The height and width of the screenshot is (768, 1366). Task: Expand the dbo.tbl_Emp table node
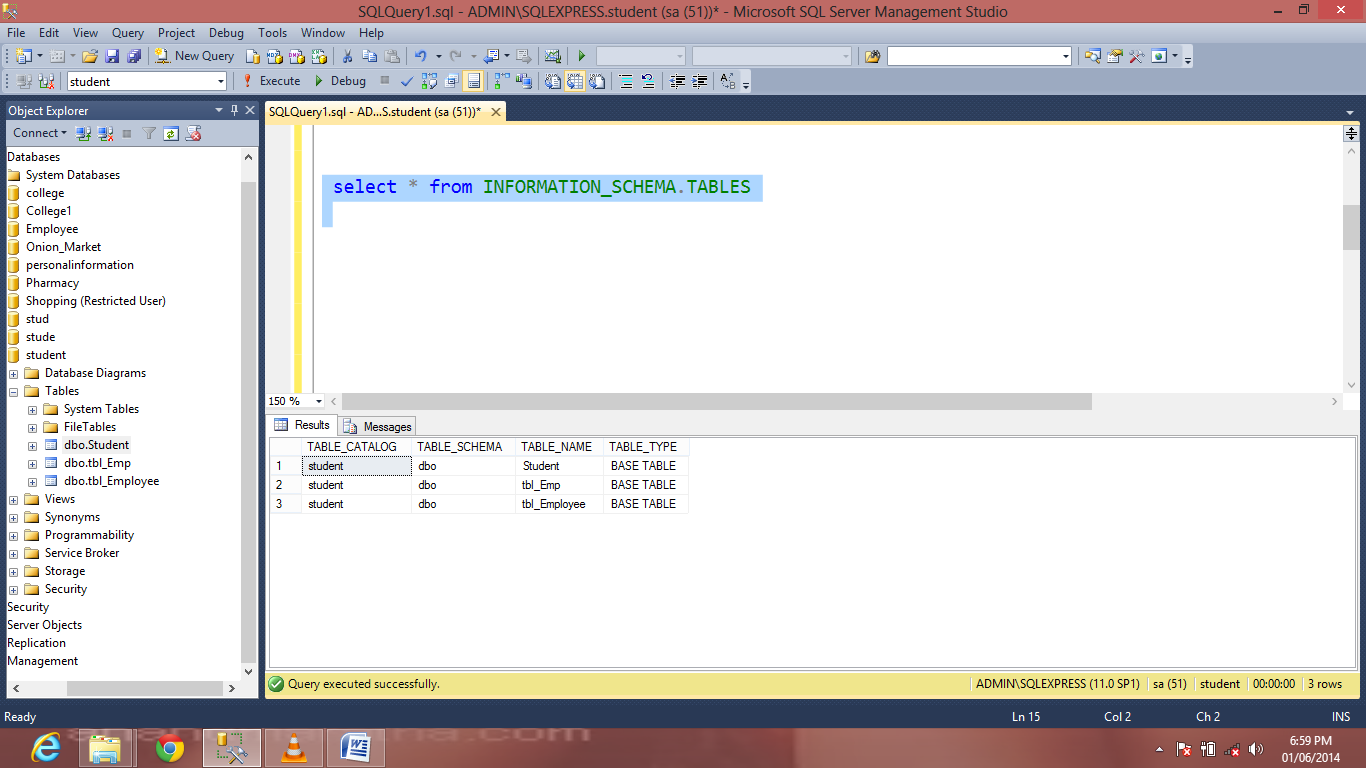33,463
